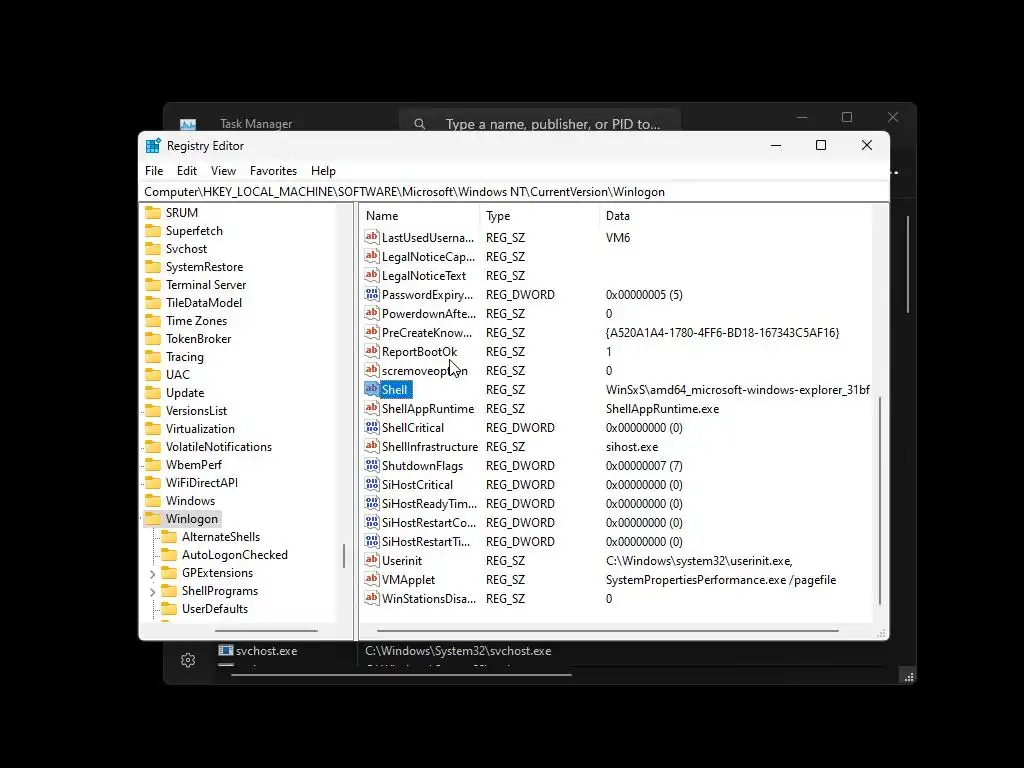Screen dimensions: 1024x768
Task: Click the sihost.exe data cell
Action: click(632, 447)
